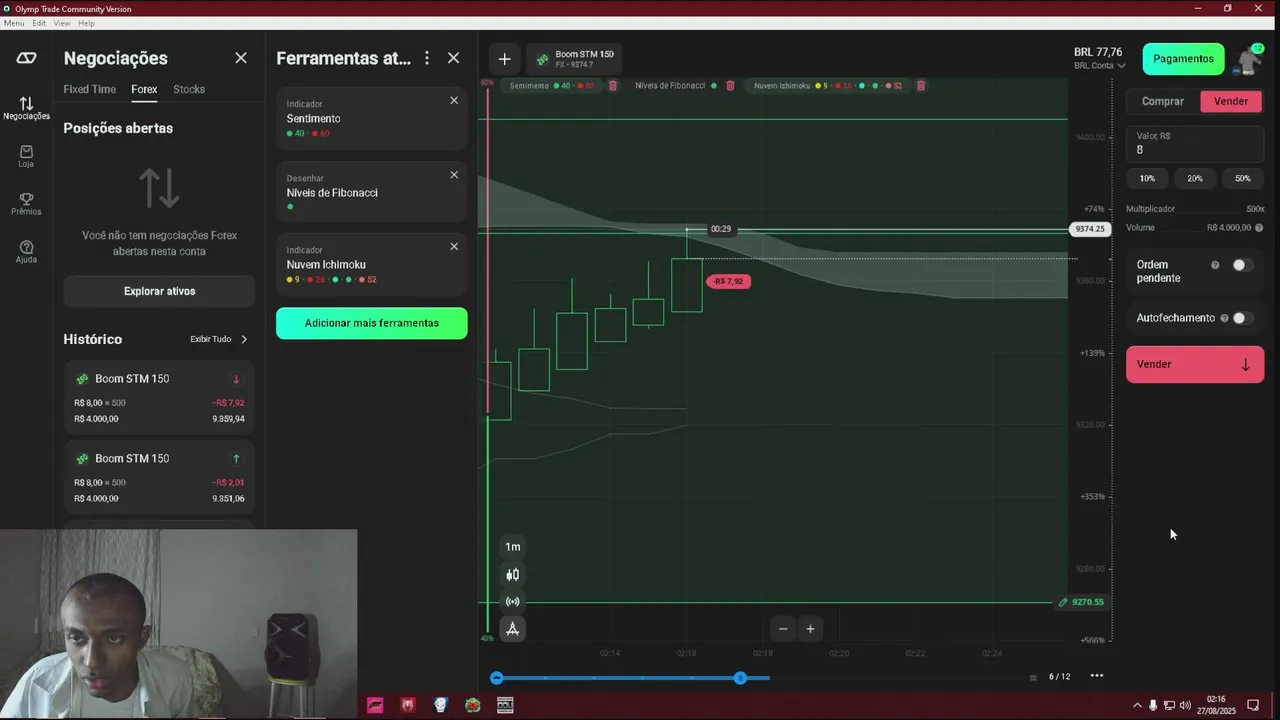The image size is (1280, 720).
Task: Open the trading signals broadcast icon
Action: [513, 602]
